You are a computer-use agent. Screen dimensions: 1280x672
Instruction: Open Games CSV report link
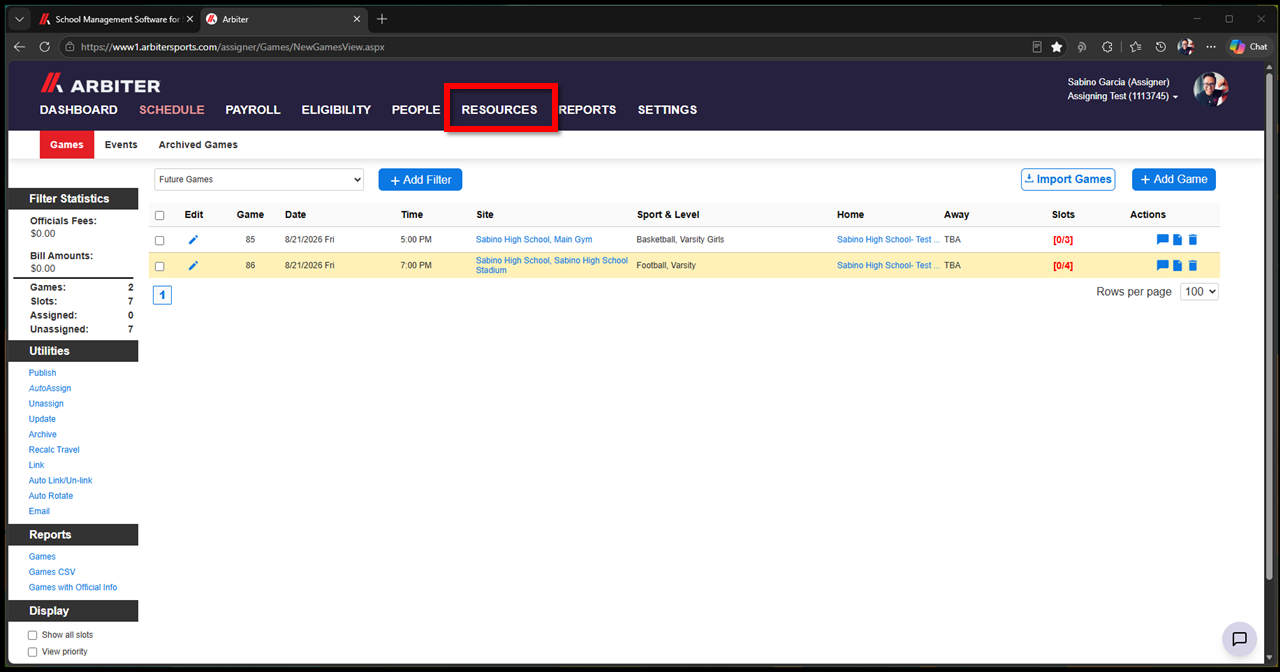(x=52, y=572)
